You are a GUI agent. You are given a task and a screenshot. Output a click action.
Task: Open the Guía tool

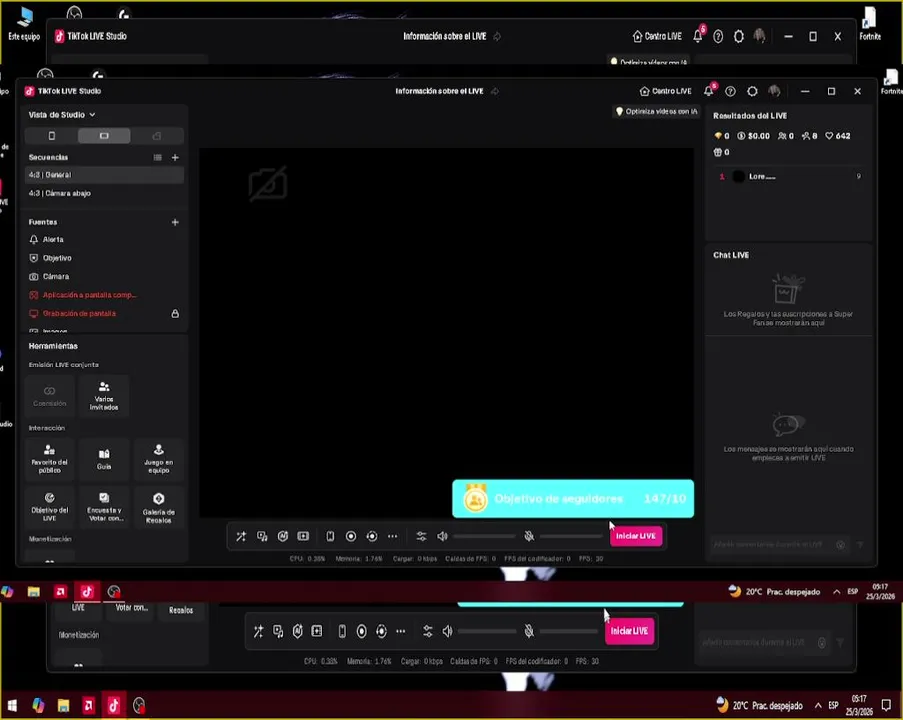click(x=104, y=459)
